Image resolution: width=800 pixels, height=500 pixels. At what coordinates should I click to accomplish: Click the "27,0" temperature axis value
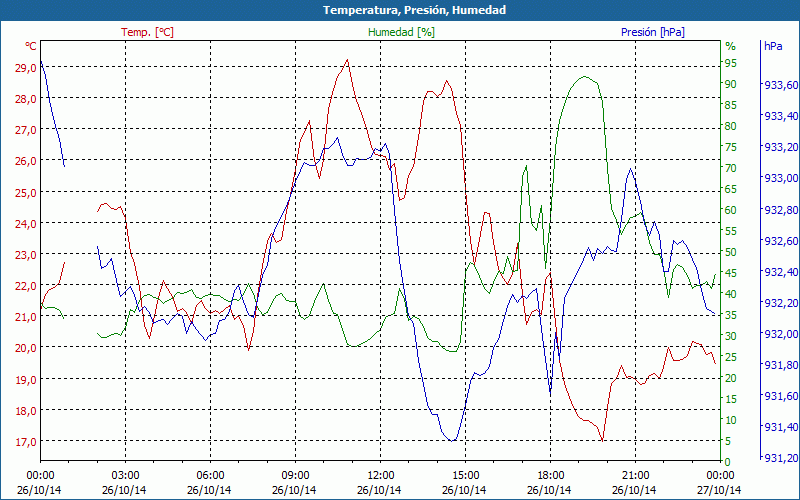coord(27,130)
